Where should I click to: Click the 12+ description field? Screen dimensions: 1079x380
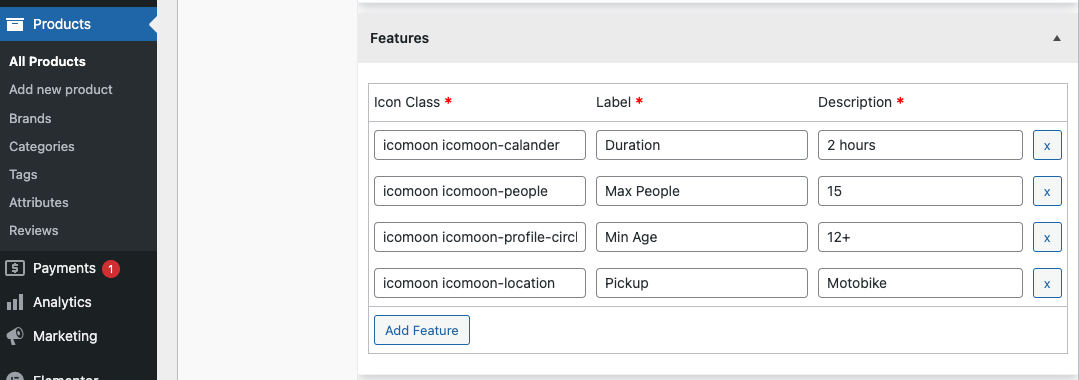coord(921,238)
